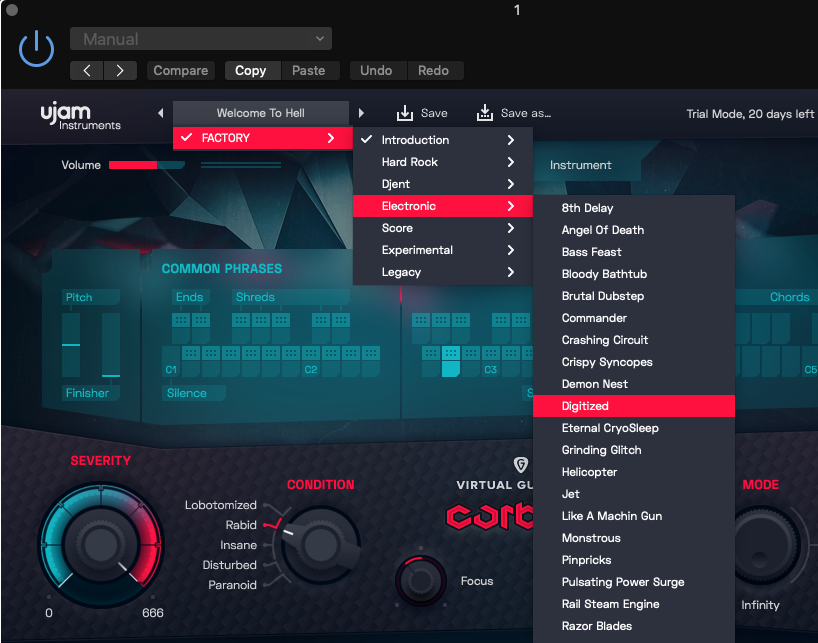The image size is (818, 643).
Task: Click the Condition rotary selector knob
Action: tap(320, 545)
